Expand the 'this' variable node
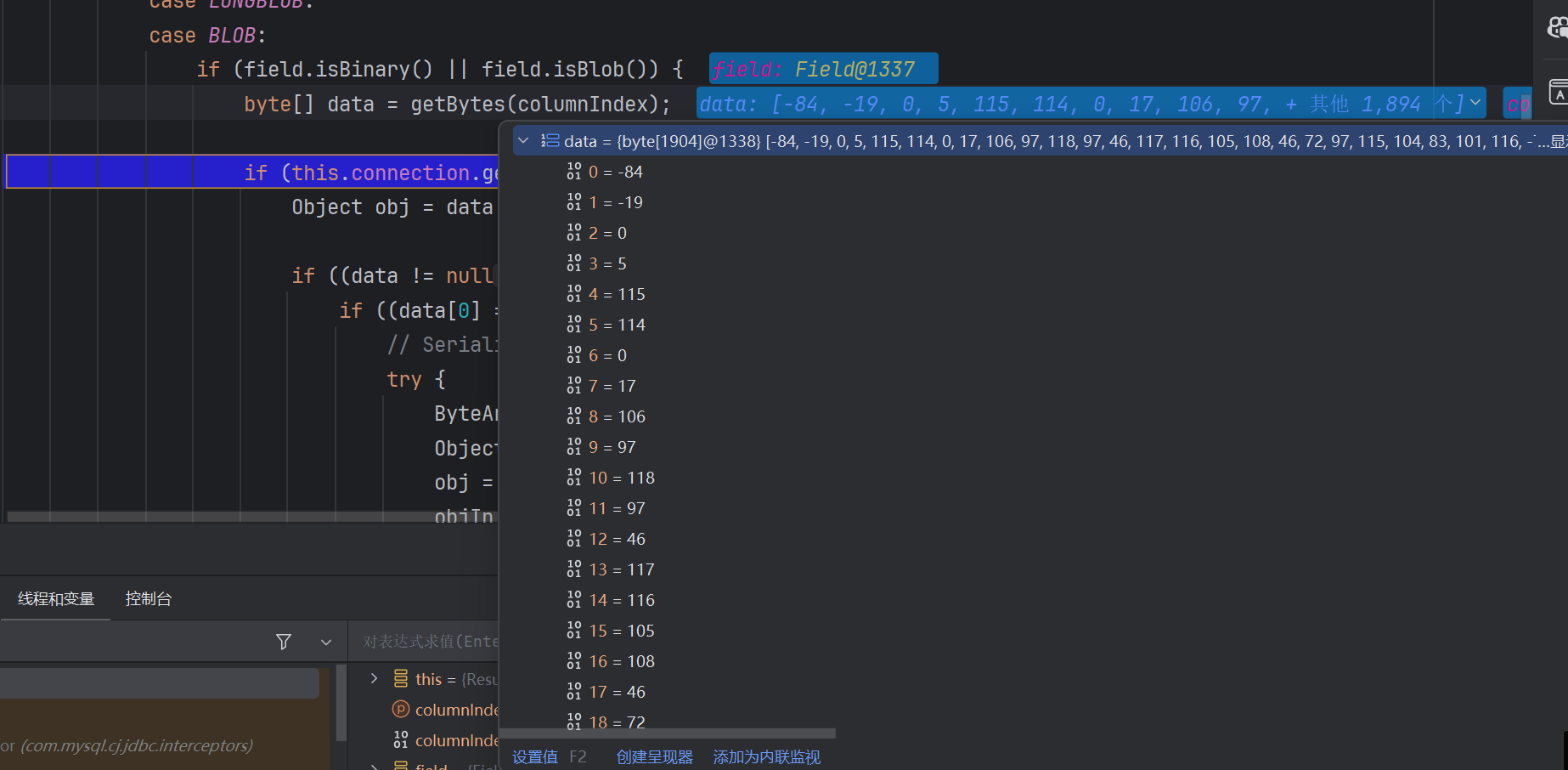Viewport: 1568px width, 770px height. coord(374,678)
